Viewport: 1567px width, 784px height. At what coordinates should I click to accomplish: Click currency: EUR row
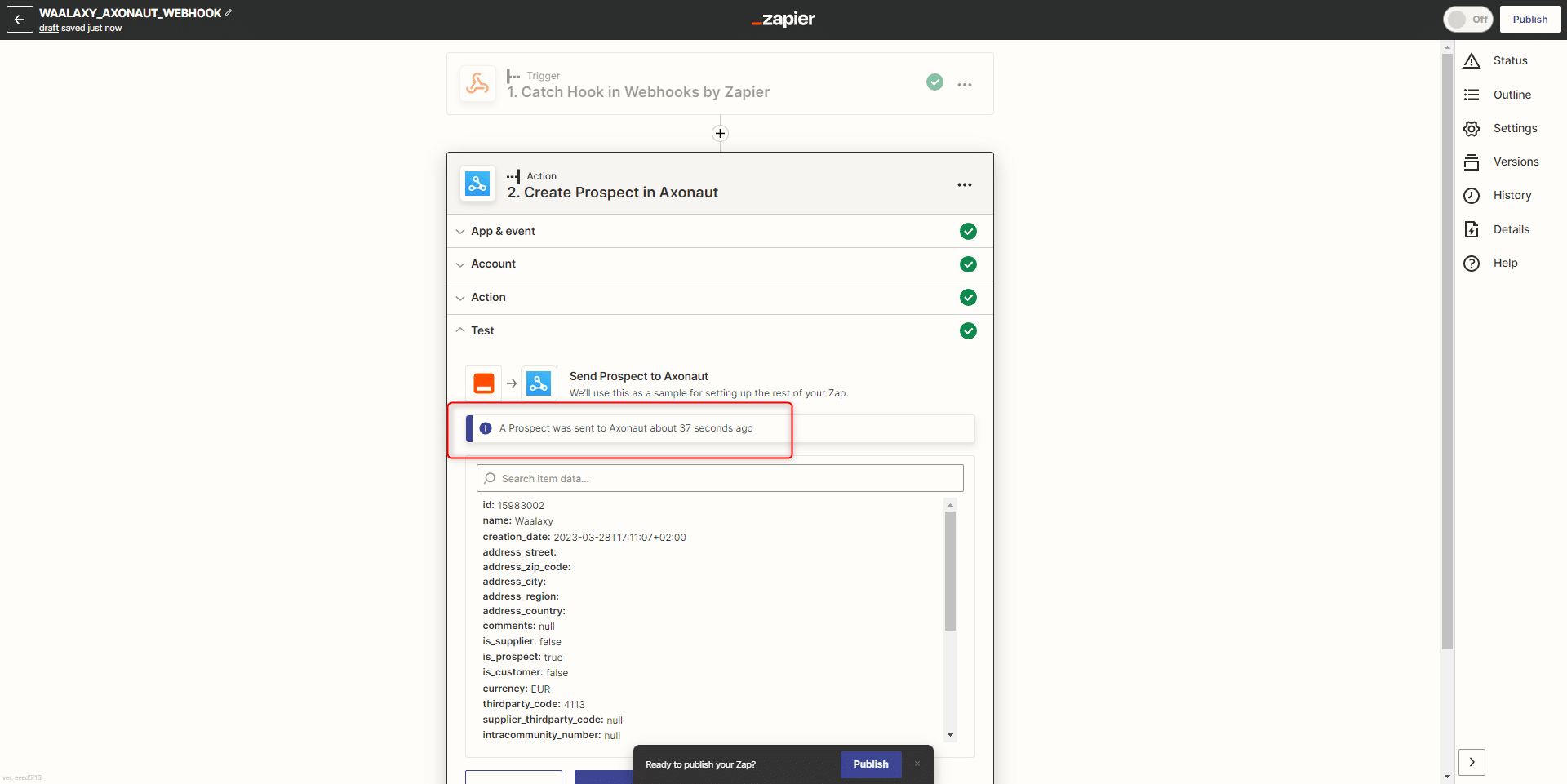pyautogui.click(x=517, y=689)
